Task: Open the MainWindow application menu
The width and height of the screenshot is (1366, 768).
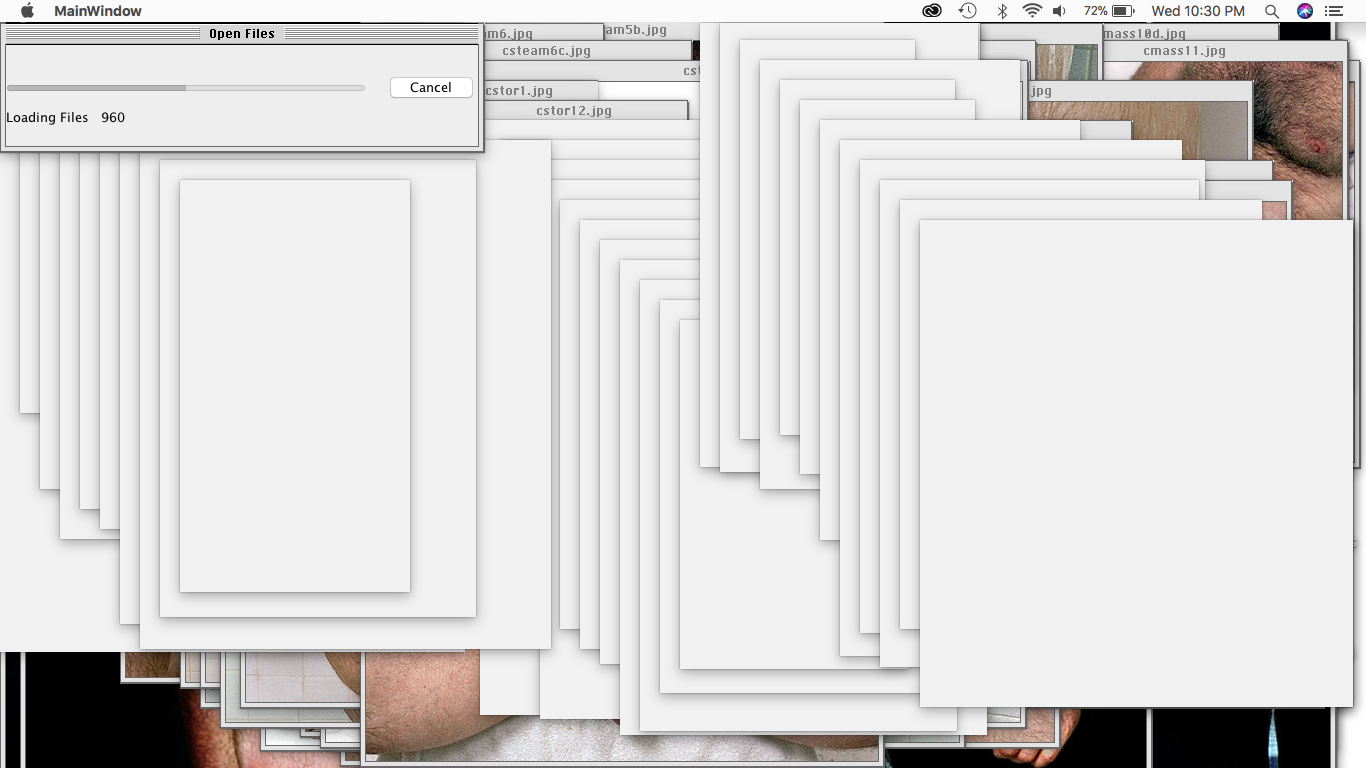Action: 98,11
